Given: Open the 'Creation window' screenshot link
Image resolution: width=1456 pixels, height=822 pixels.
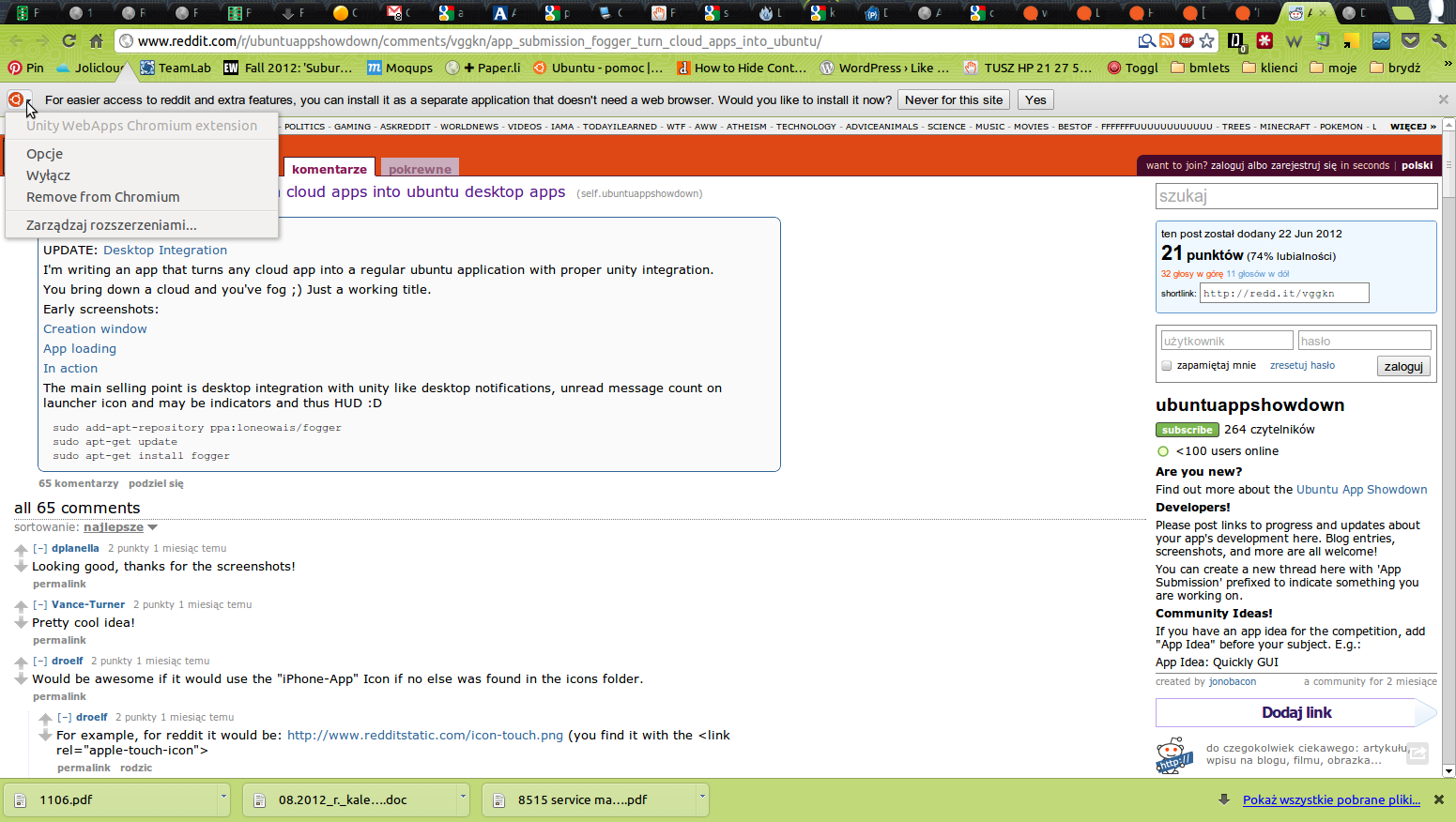Looking at the screenshot, I should 95,329.
